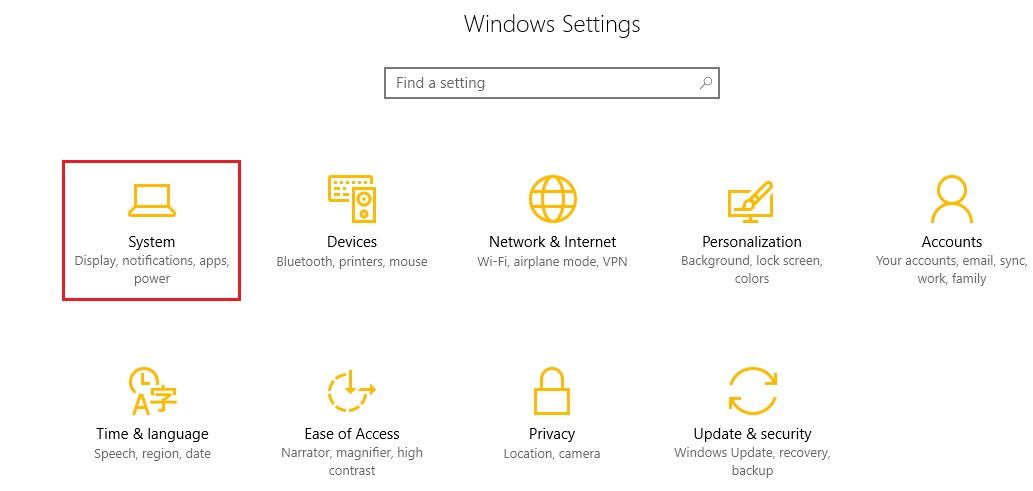Screen dimensions: 1033x491
Task: Click the Devices keyboard and speaker icon
Action: point(351,198)
